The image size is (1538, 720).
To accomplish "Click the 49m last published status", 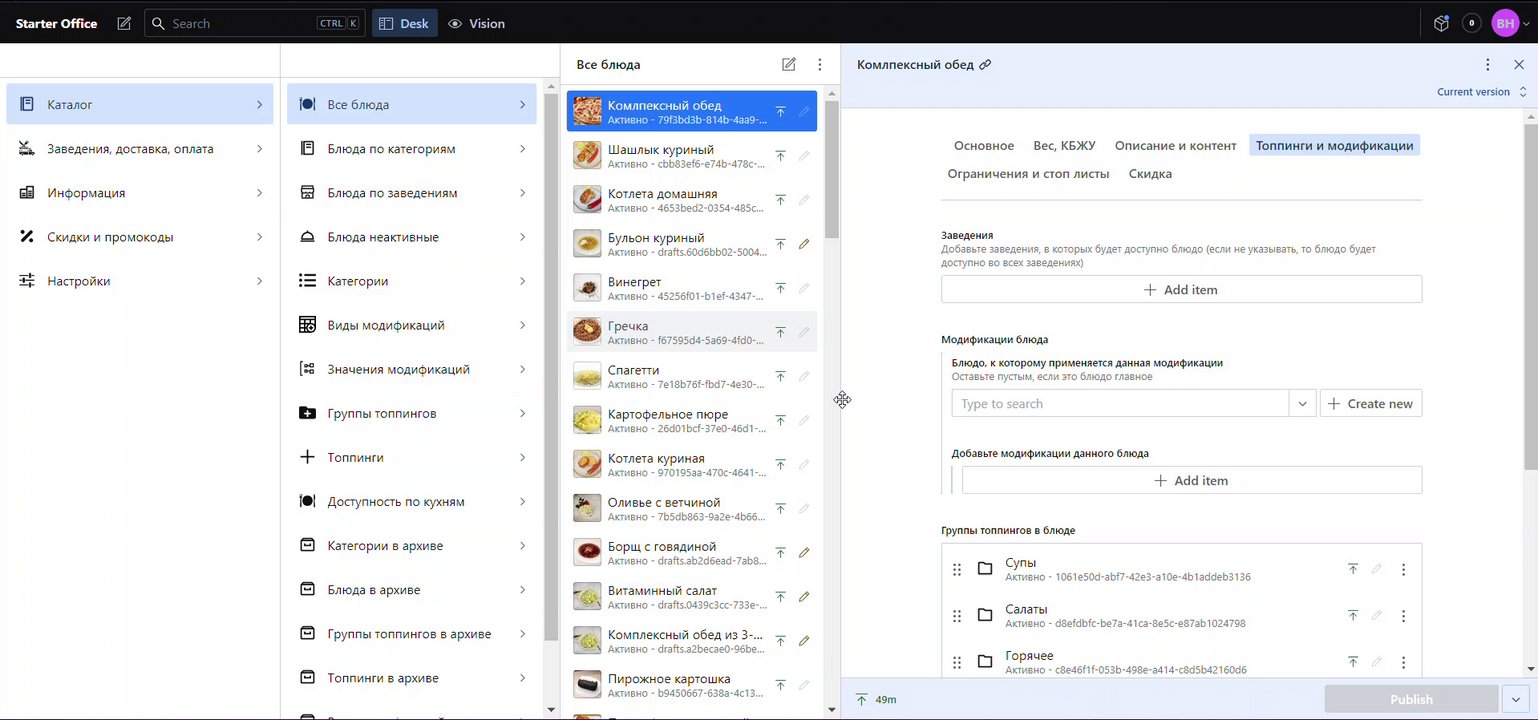I will [876, 699].
